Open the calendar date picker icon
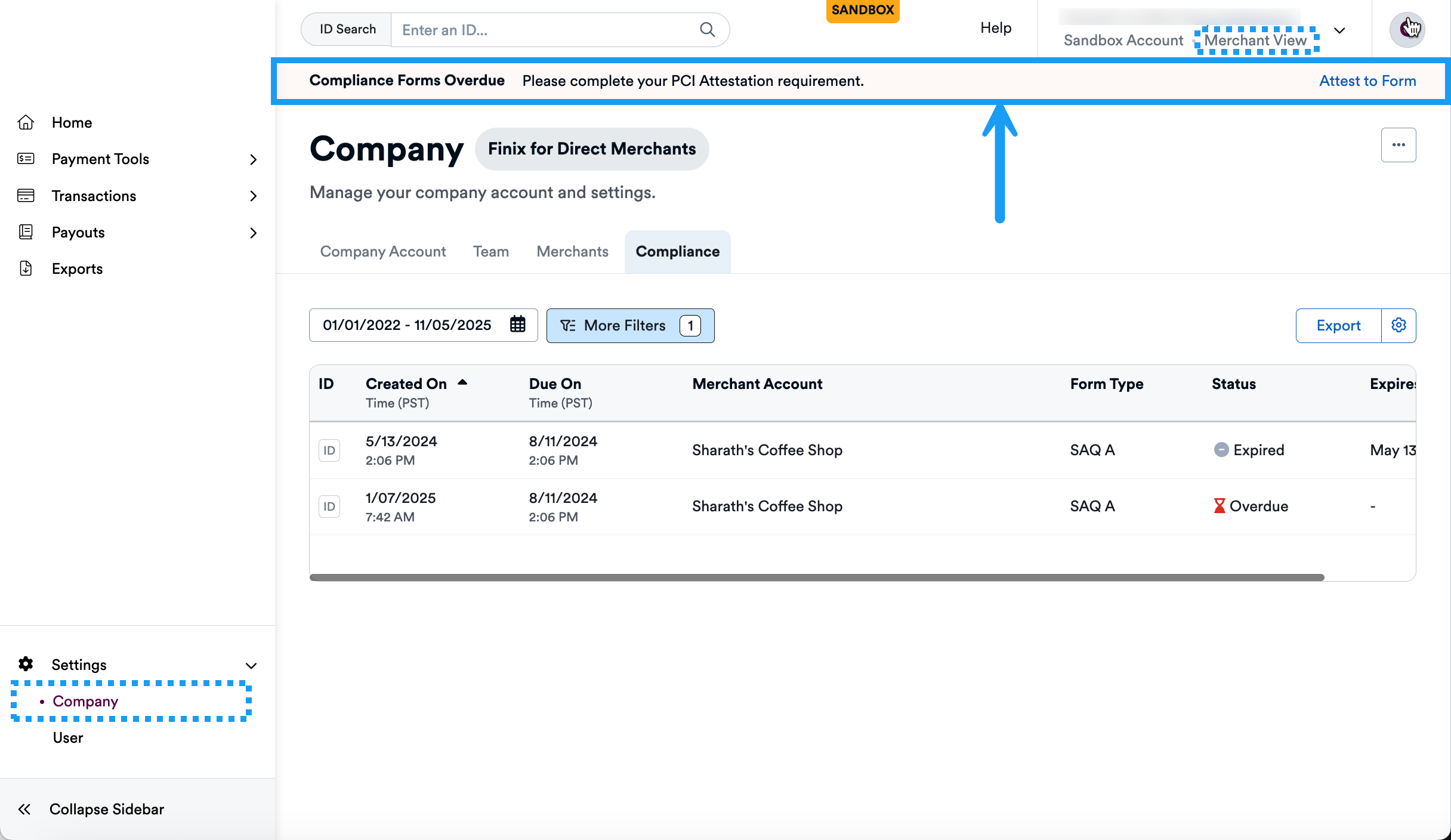Viewport: 1451px width, 840px height. [x=517, y=325]
